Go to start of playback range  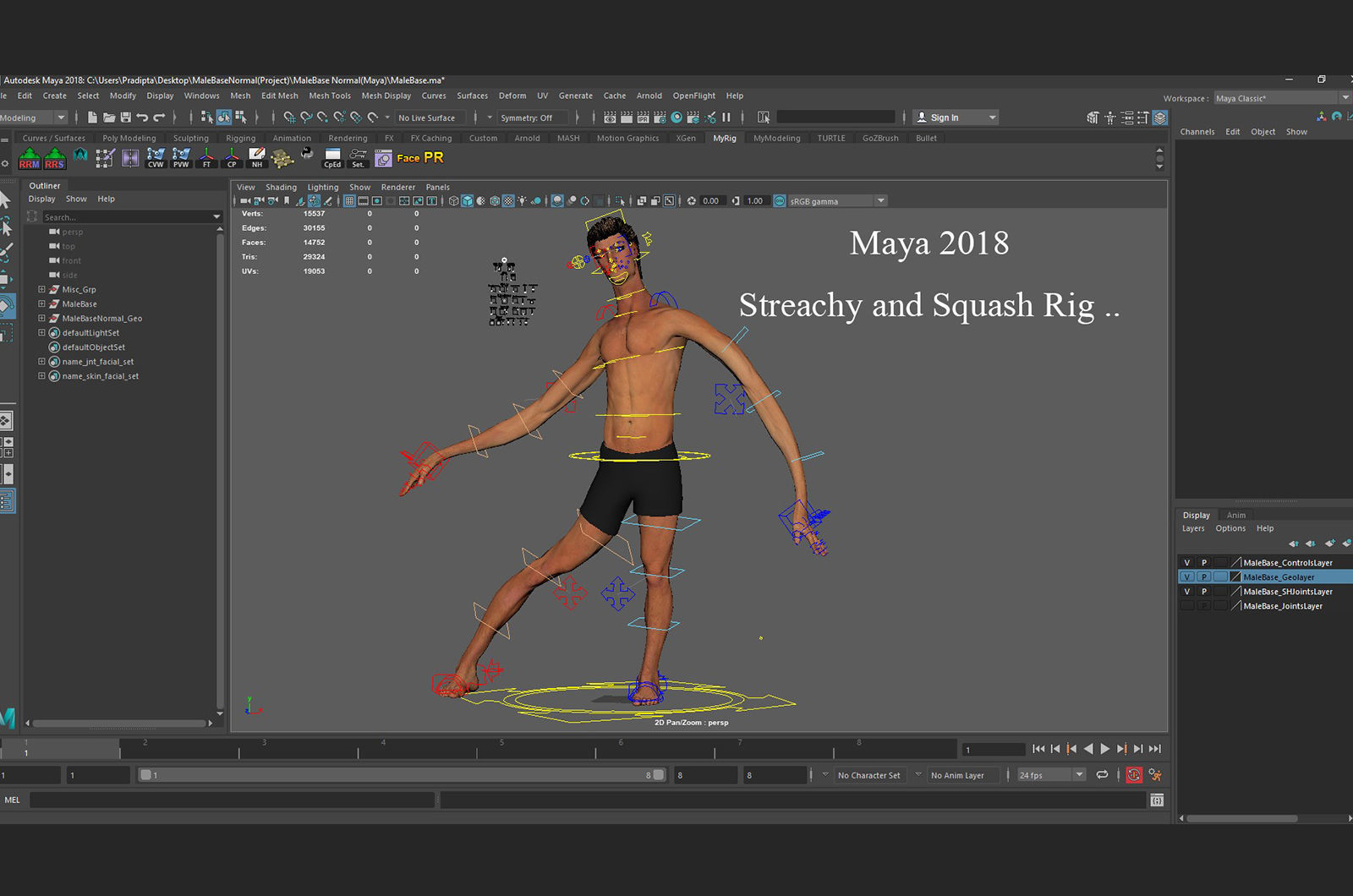pyautogui.click(x=1038, y=749)
